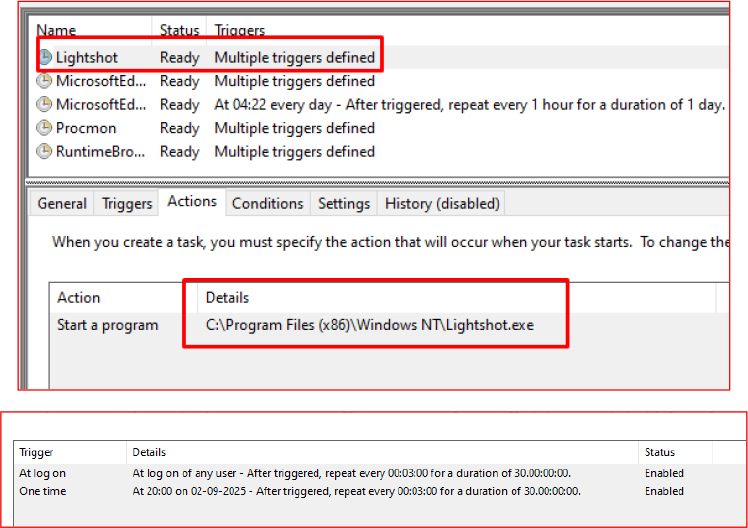Click the Lightshot.exe program path
Screen dimensions: 748x528
pos(370,325)
